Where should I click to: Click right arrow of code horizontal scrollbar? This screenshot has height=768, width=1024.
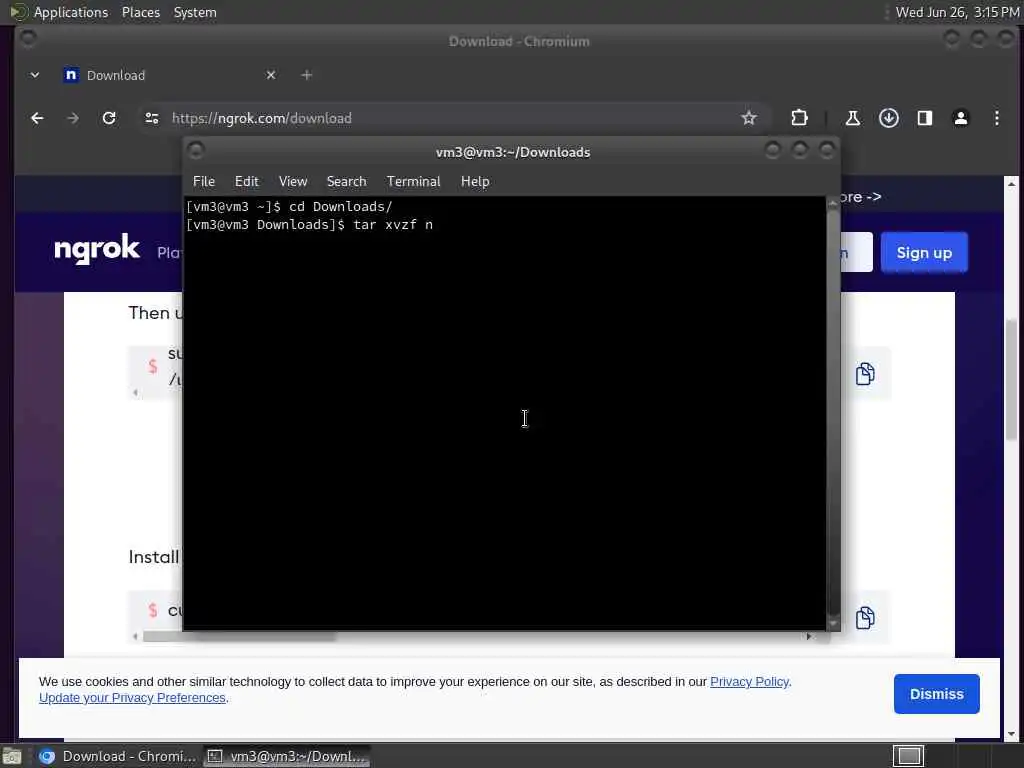[809, 637]
